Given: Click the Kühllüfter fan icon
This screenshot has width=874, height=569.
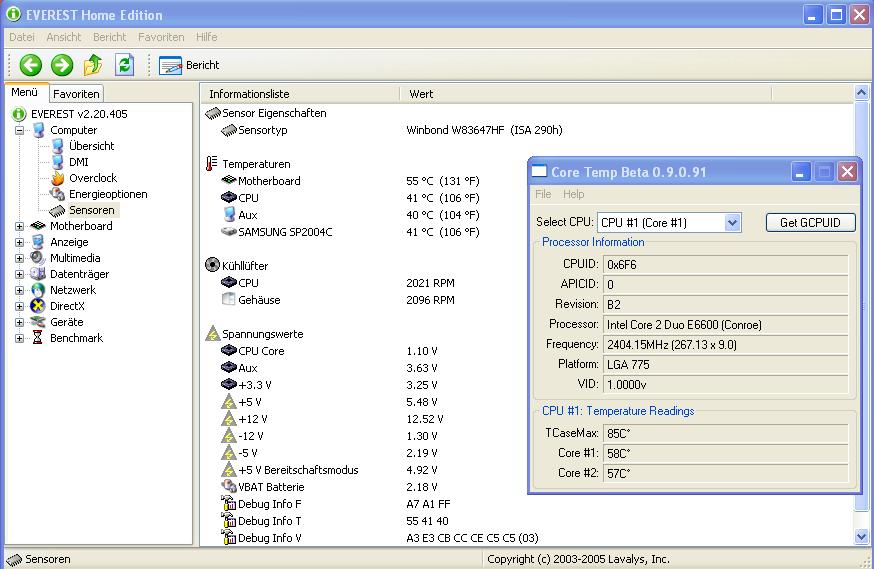Looking at the screenshot, I should (212, 265).
